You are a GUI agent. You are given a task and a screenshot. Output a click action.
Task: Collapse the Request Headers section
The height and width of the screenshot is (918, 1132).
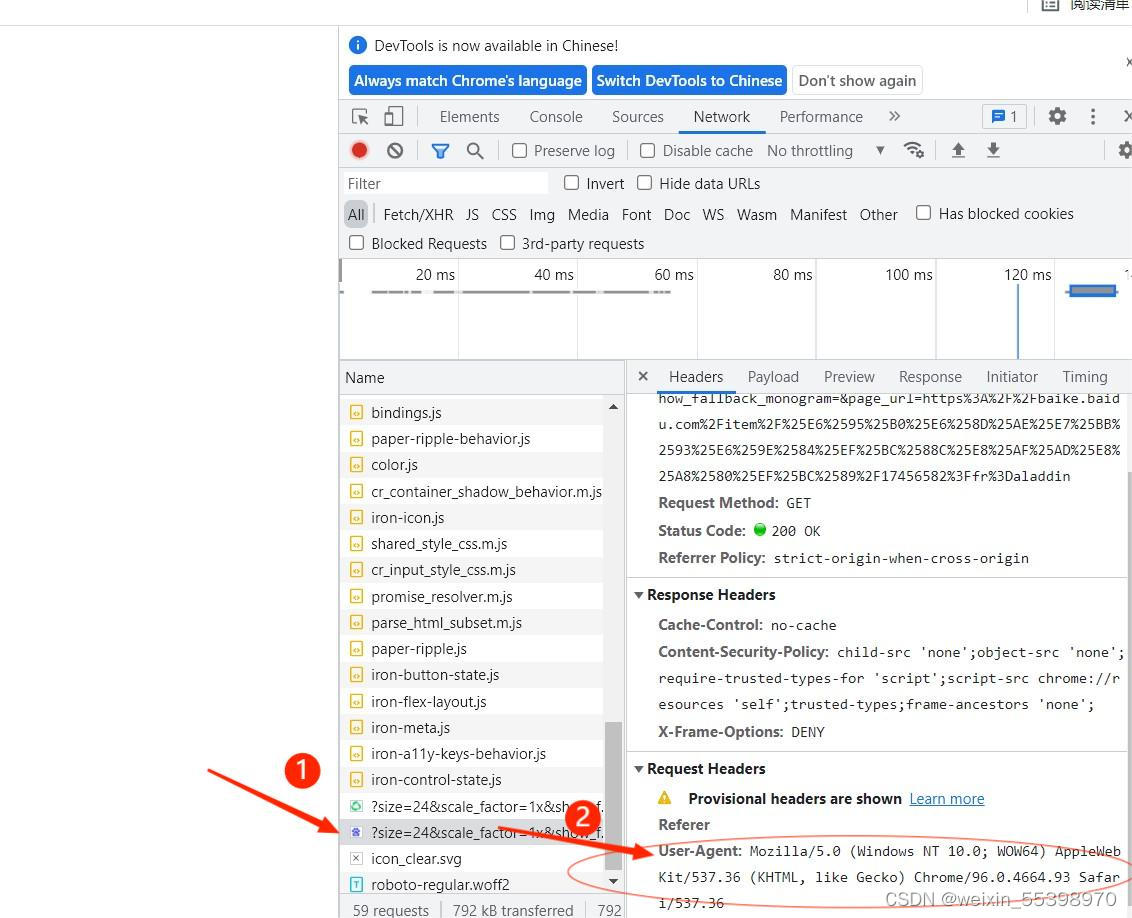click(638, 769)
